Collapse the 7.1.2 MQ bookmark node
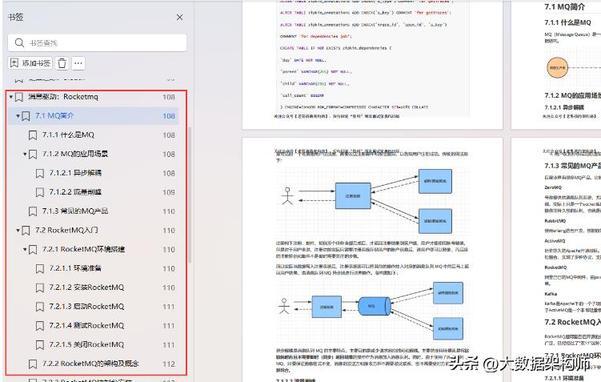Viewport: 601px width, 382px height. point(25,154)
